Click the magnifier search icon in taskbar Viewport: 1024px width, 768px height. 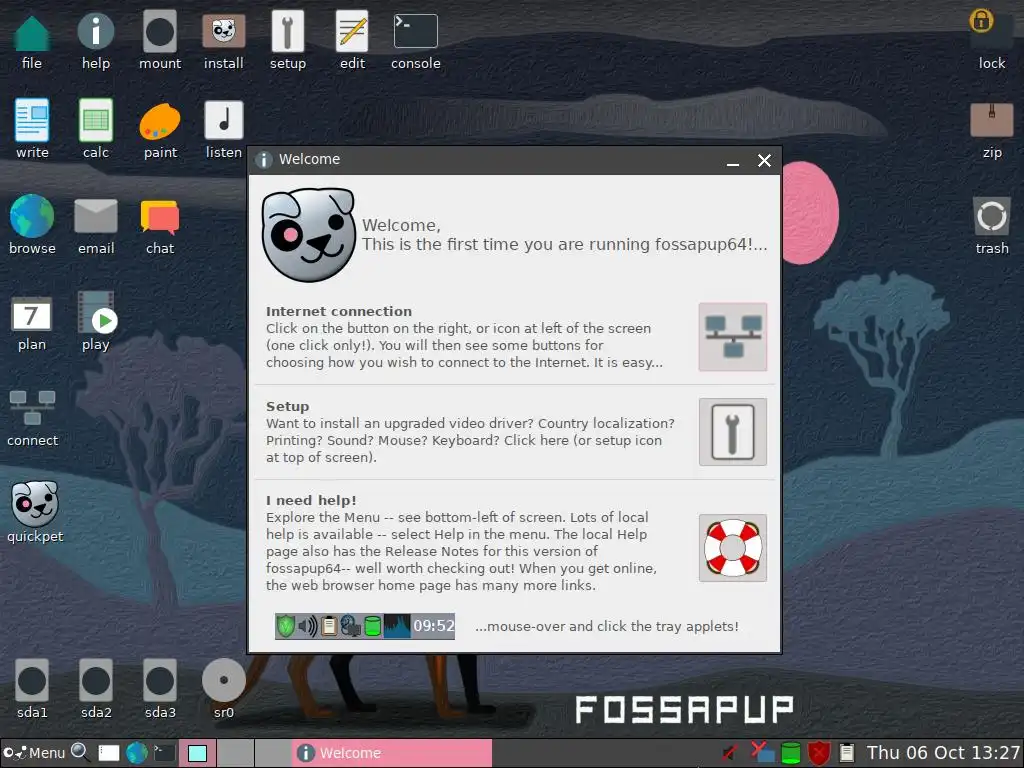80,752
